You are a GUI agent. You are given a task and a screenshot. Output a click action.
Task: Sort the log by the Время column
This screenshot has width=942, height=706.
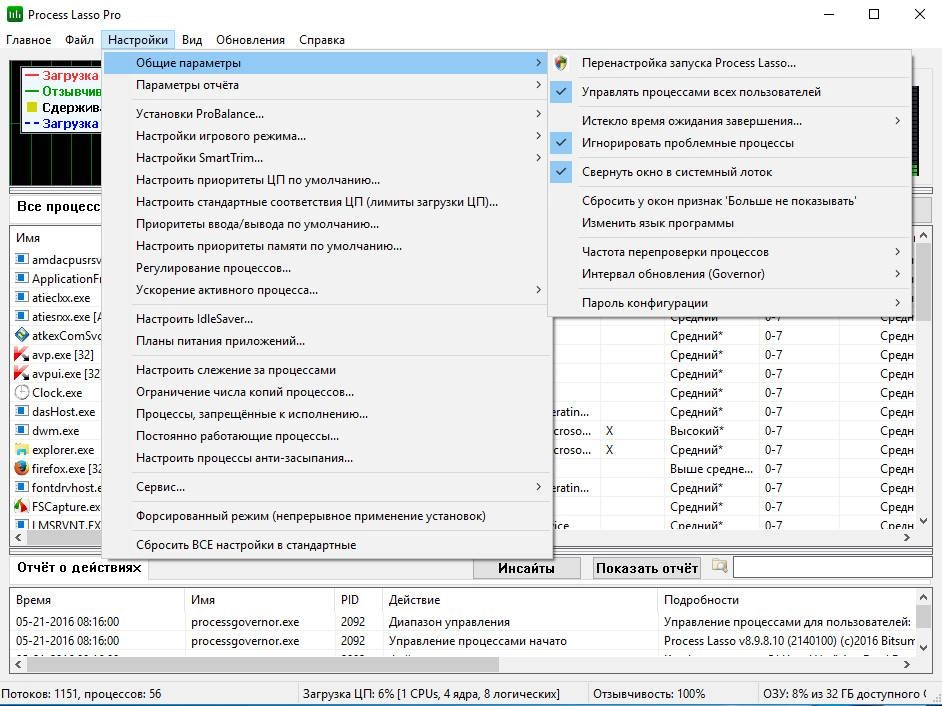pos(97,600)
